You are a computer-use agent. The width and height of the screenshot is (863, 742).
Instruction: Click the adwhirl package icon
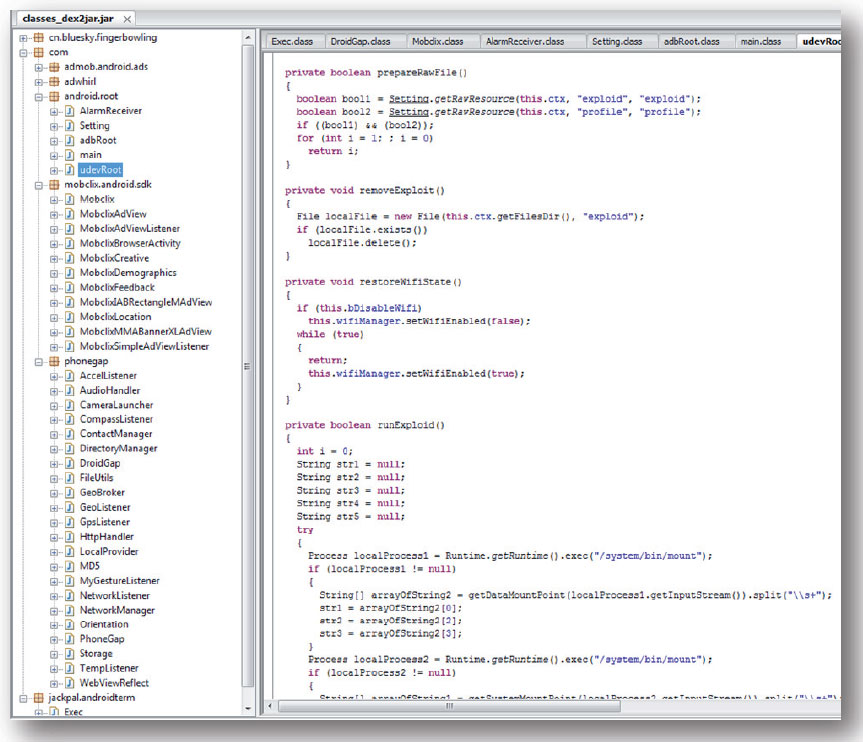(54, 81)
